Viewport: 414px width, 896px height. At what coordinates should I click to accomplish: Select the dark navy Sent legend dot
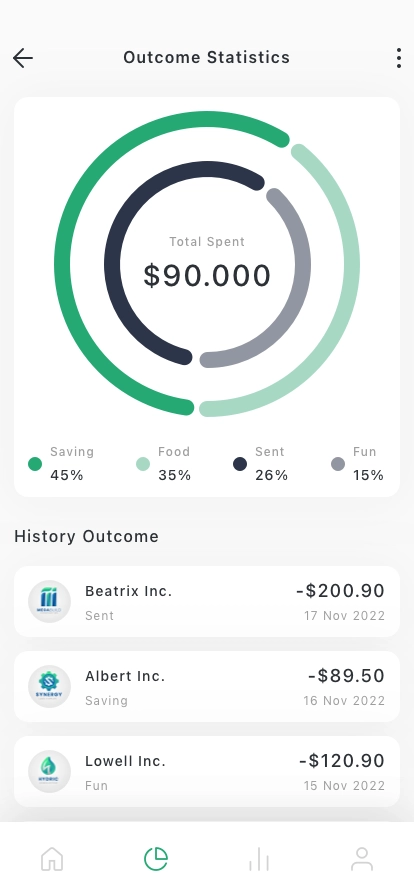pyautogui.click(x=240, y=464)
